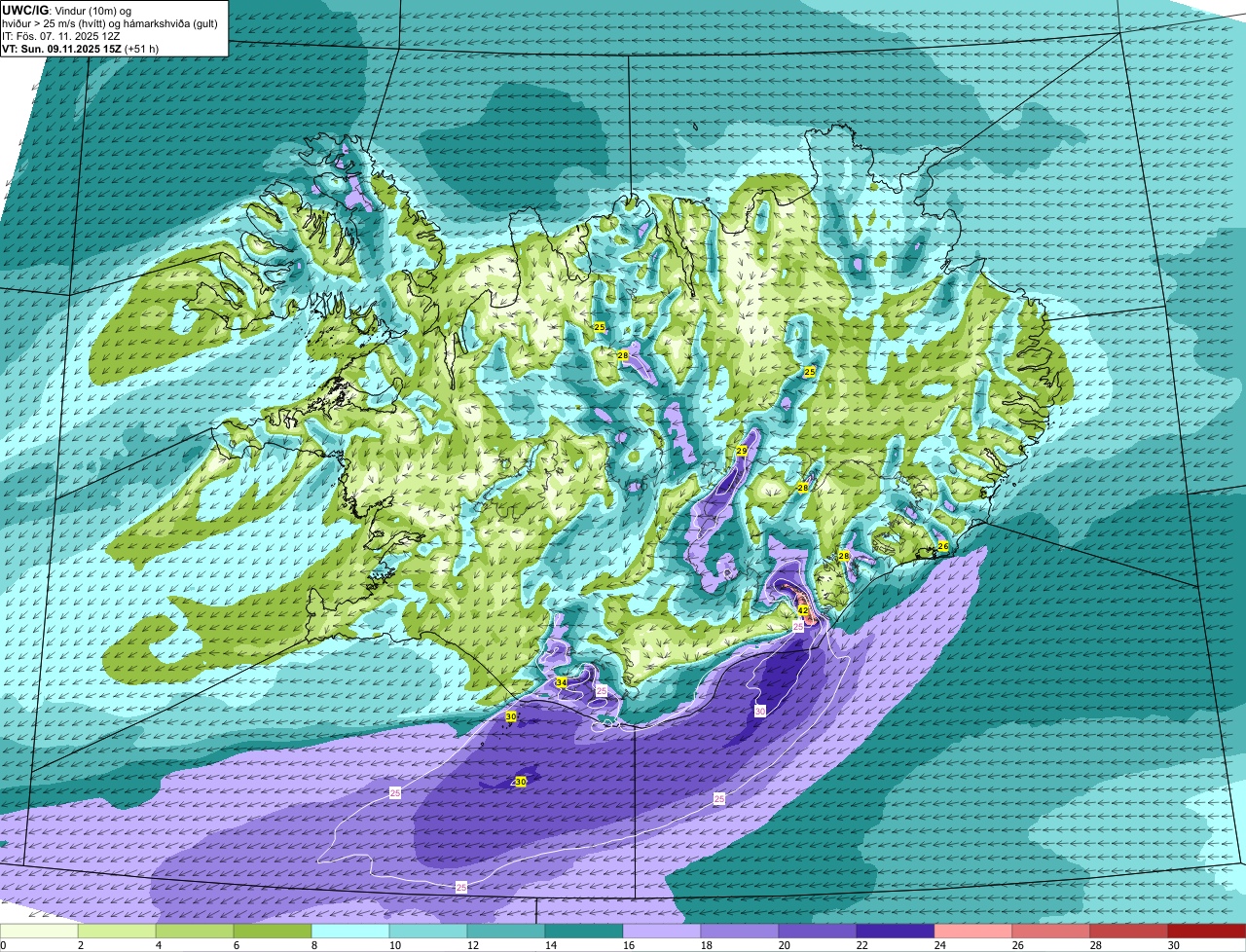
Task: Click the legend tick label 0
Action: 3,945
